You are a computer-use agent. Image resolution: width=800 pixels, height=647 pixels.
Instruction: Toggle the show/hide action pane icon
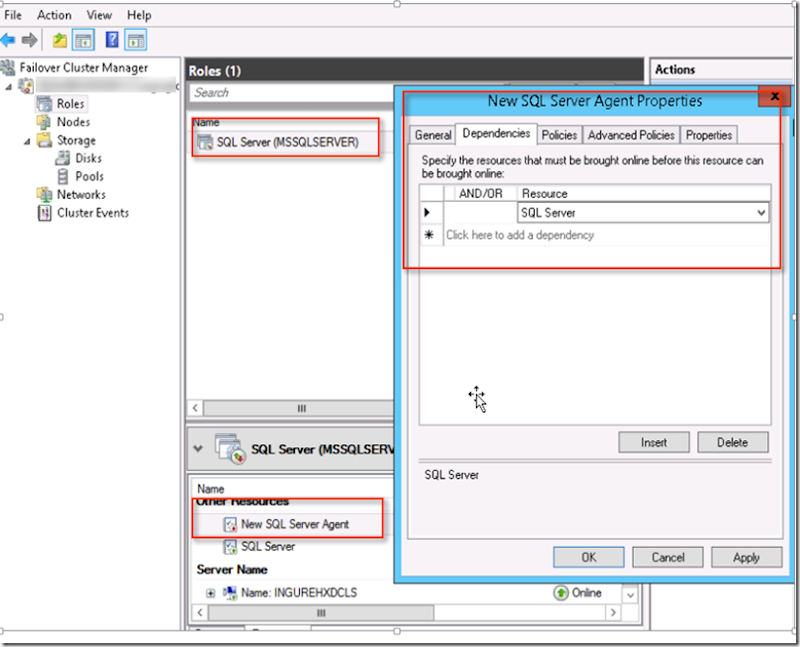point(136,40)
